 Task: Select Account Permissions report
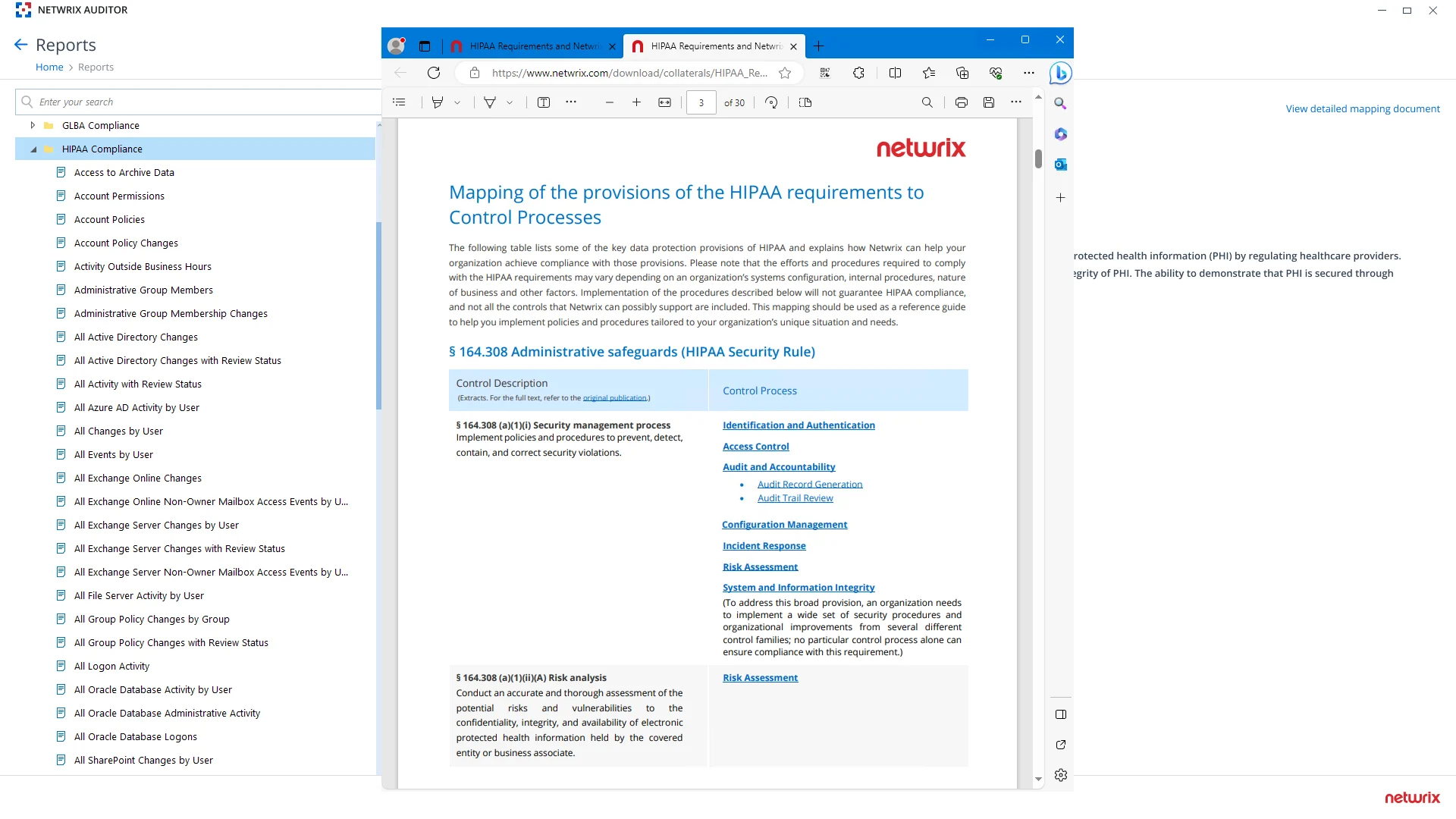pos(119,196)
